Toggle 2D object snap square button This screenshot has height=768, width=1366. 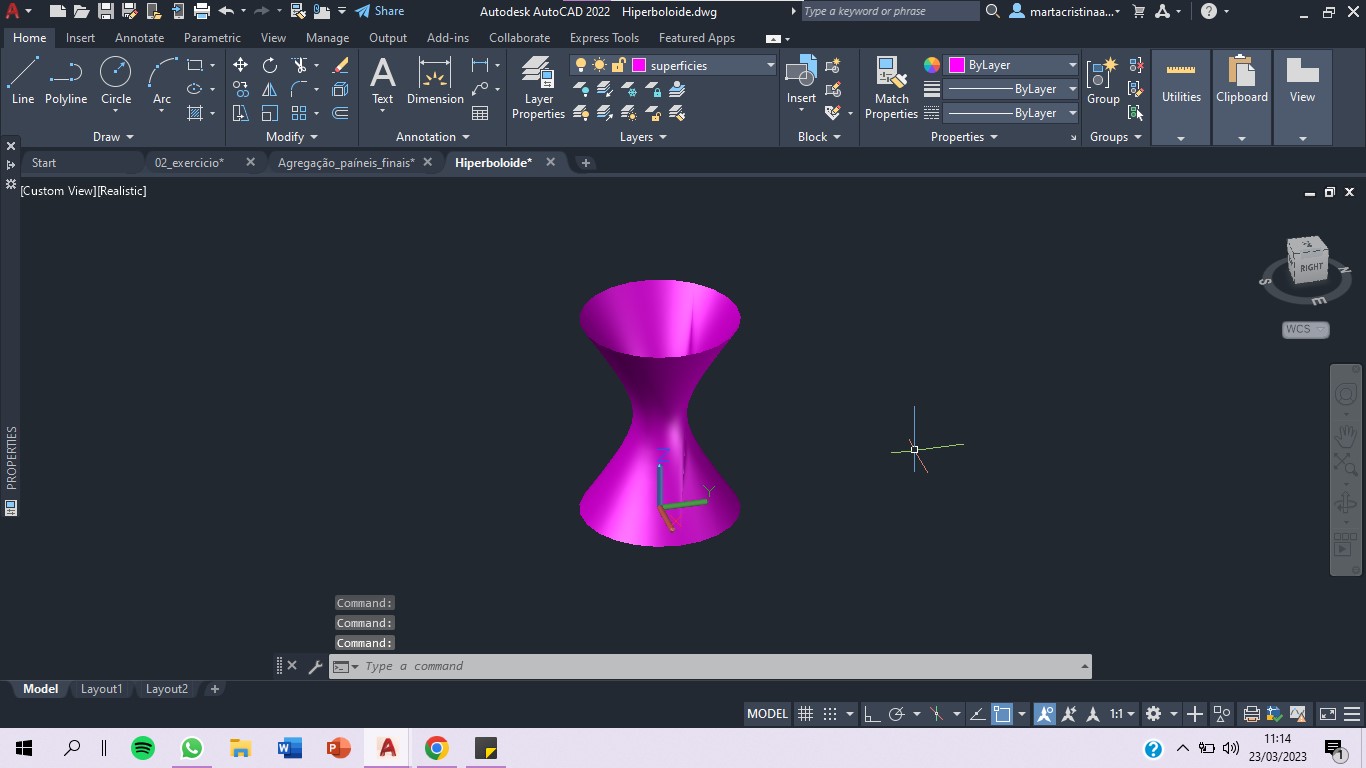click(x=1002, y=714)
